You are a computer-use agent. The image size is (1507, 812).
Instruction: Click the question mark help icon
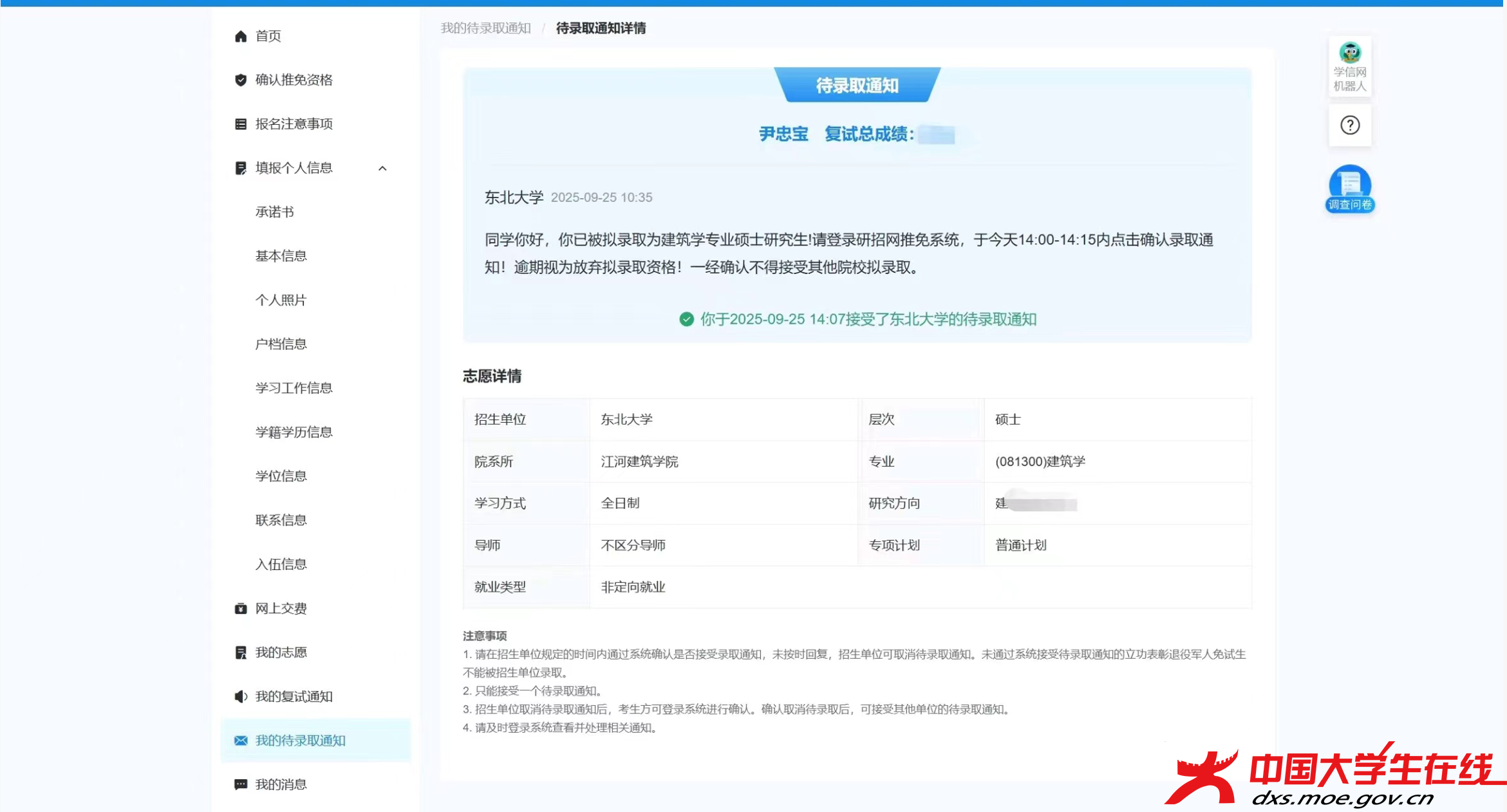click(1350, 125)
